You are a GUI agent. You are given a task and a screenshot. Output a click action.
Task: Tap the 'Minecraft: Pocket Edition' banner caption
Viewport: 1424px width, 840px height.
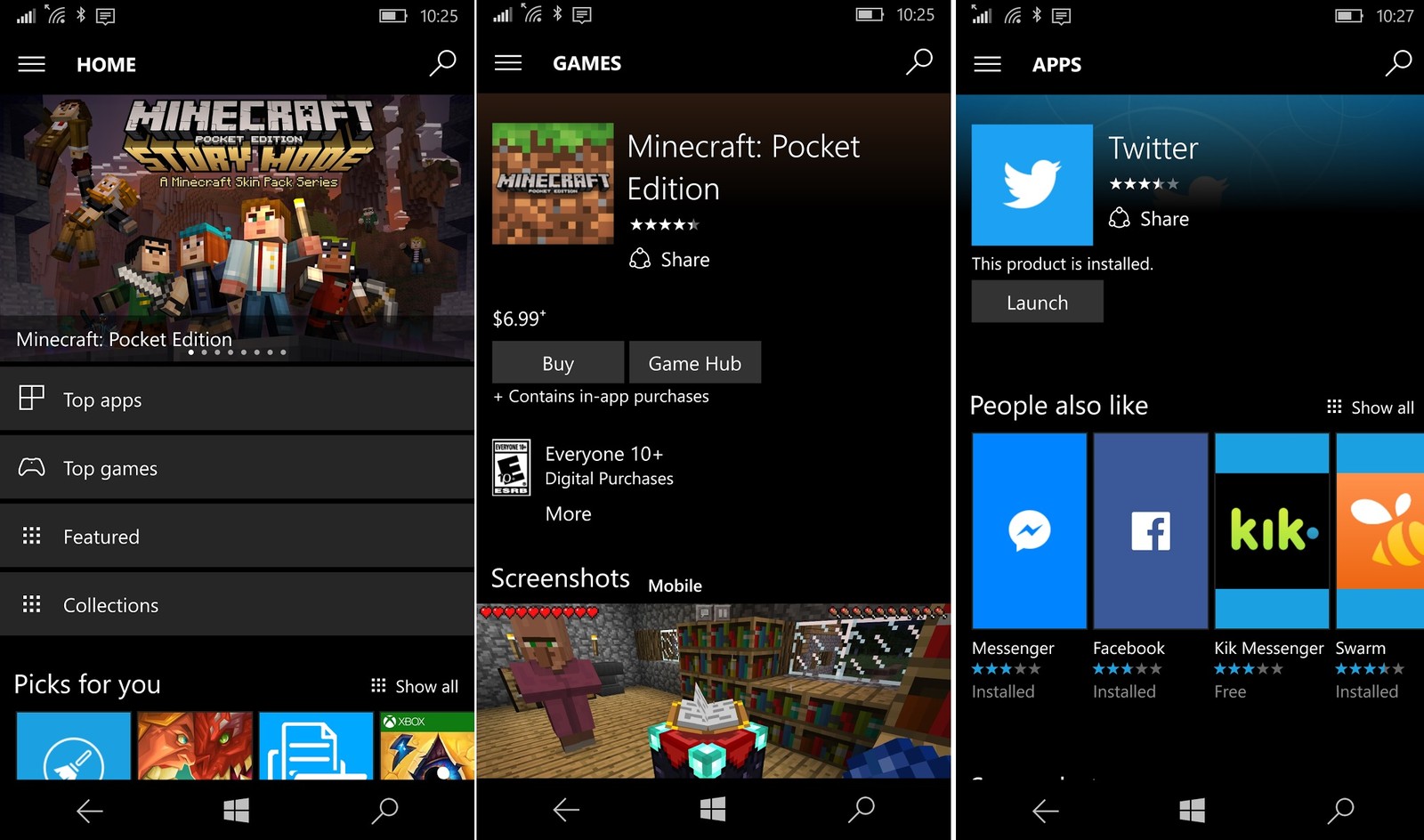(124, 339)
